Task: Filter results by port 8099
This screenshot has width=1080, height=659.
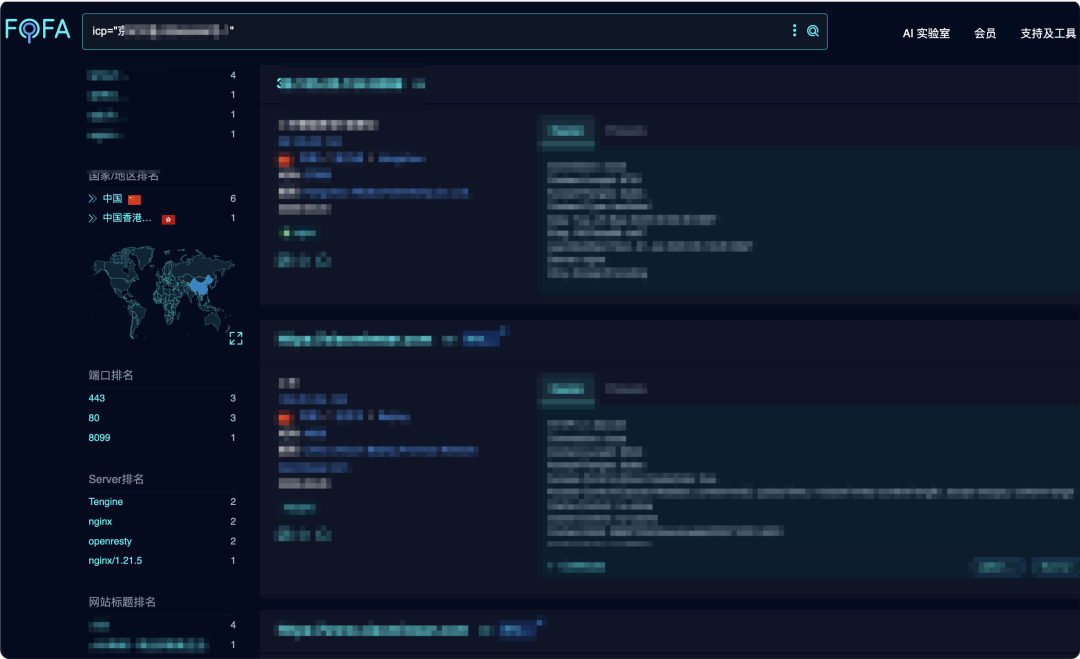Action: [x=99, y=437]
